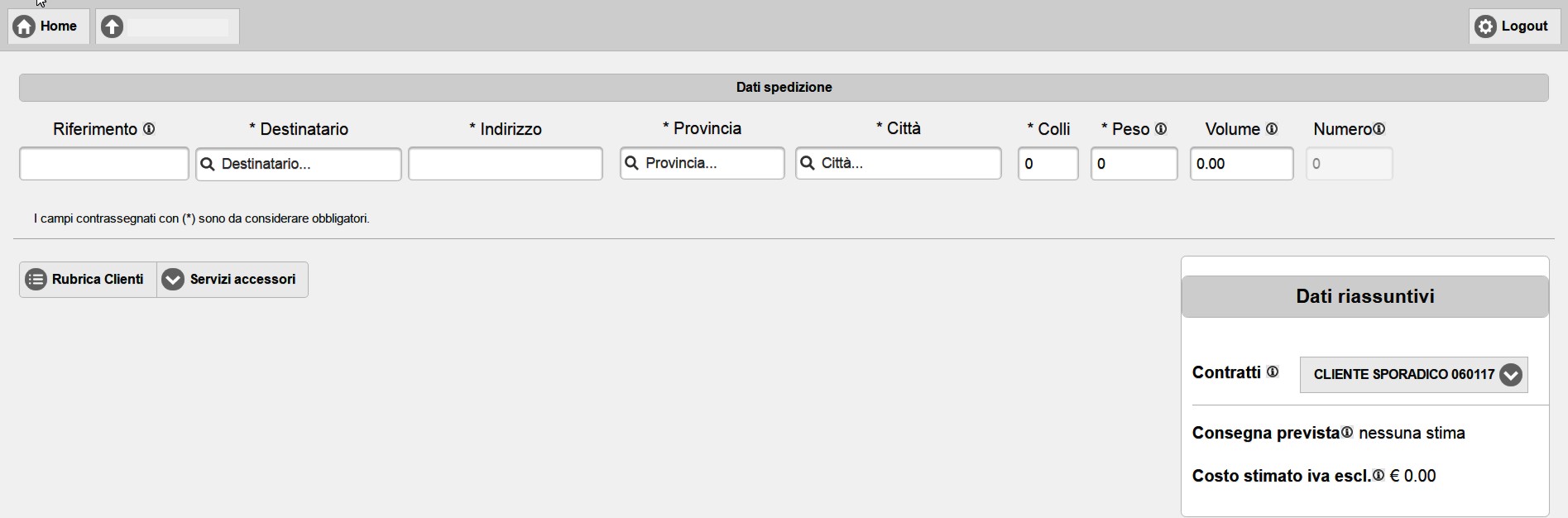Select the Colli number field
The width and height of the screenshot is (1568, 518).
coord(1048,164)
